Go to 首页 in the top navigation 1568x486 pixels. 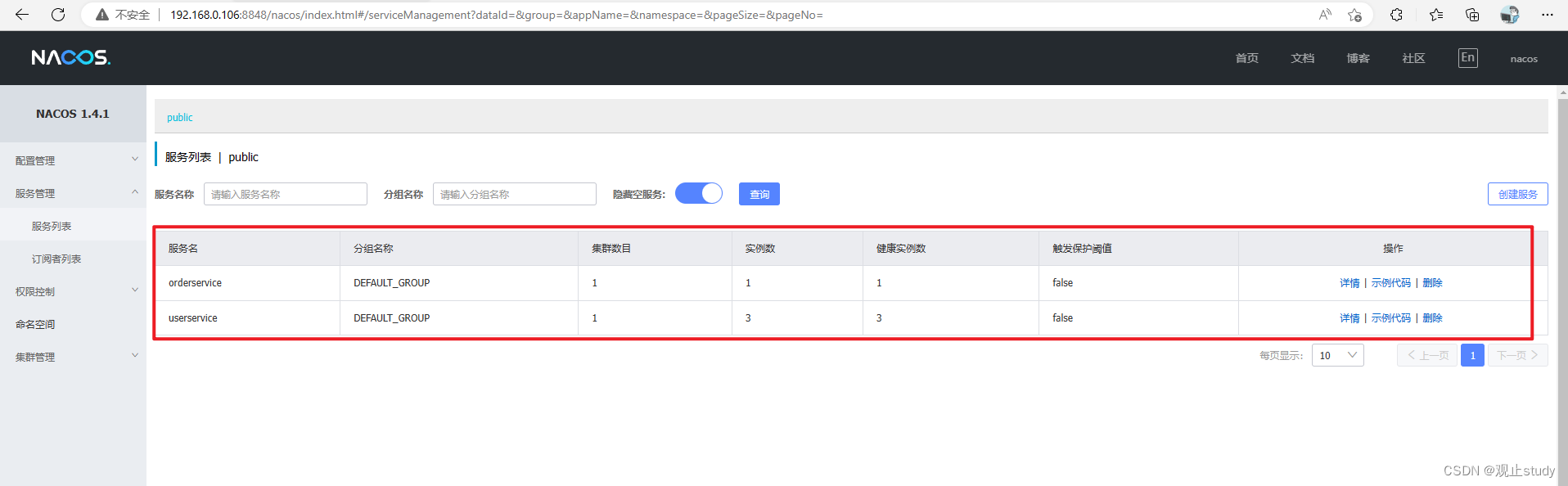1246,58
